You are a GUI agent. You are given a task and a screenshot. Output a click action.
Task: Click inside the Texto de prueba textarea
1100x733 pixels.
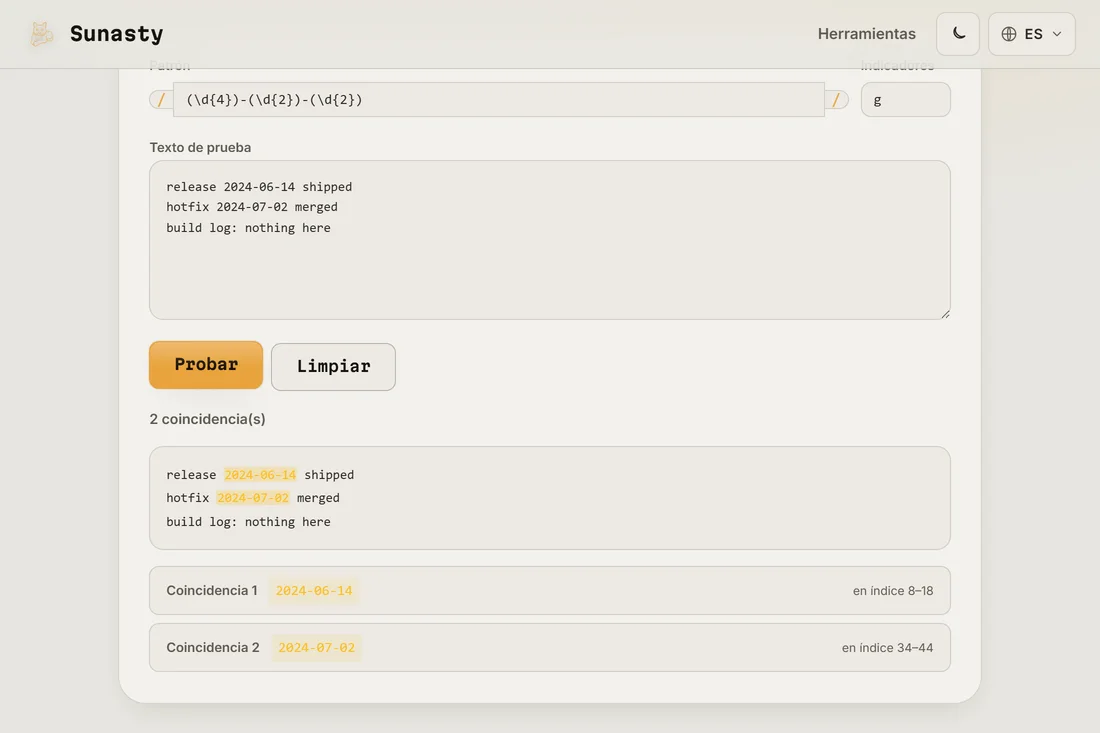(549, 240)
